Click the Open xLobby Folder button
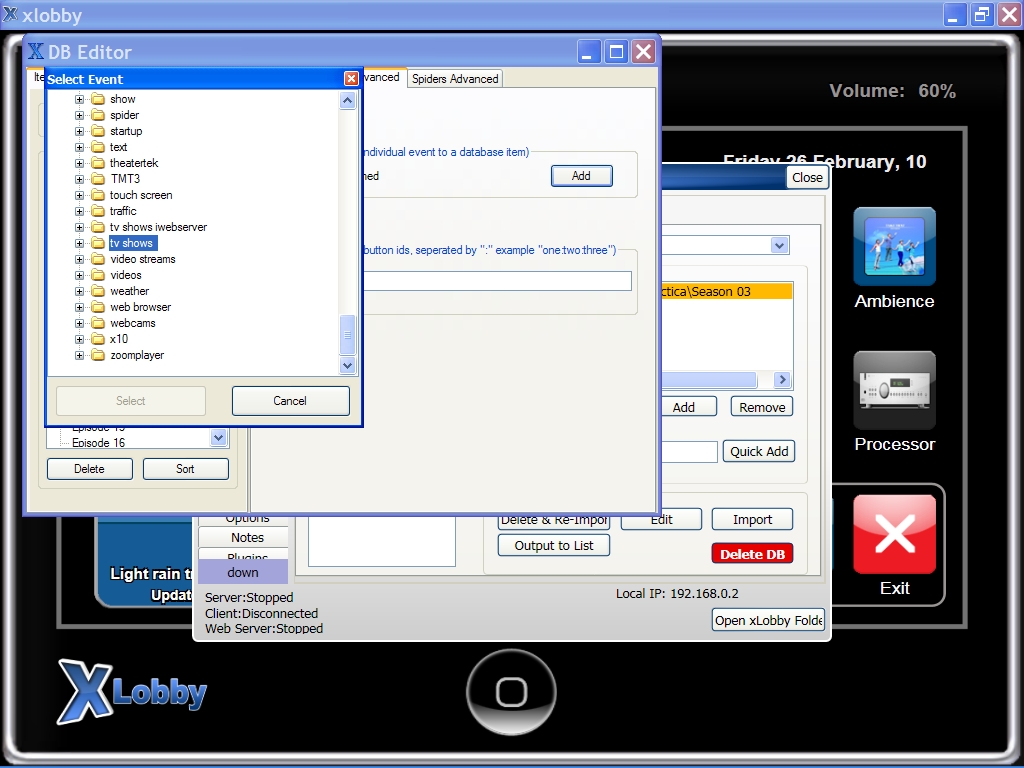Screen dimensions: 1024x768 [x=768, y=620]
